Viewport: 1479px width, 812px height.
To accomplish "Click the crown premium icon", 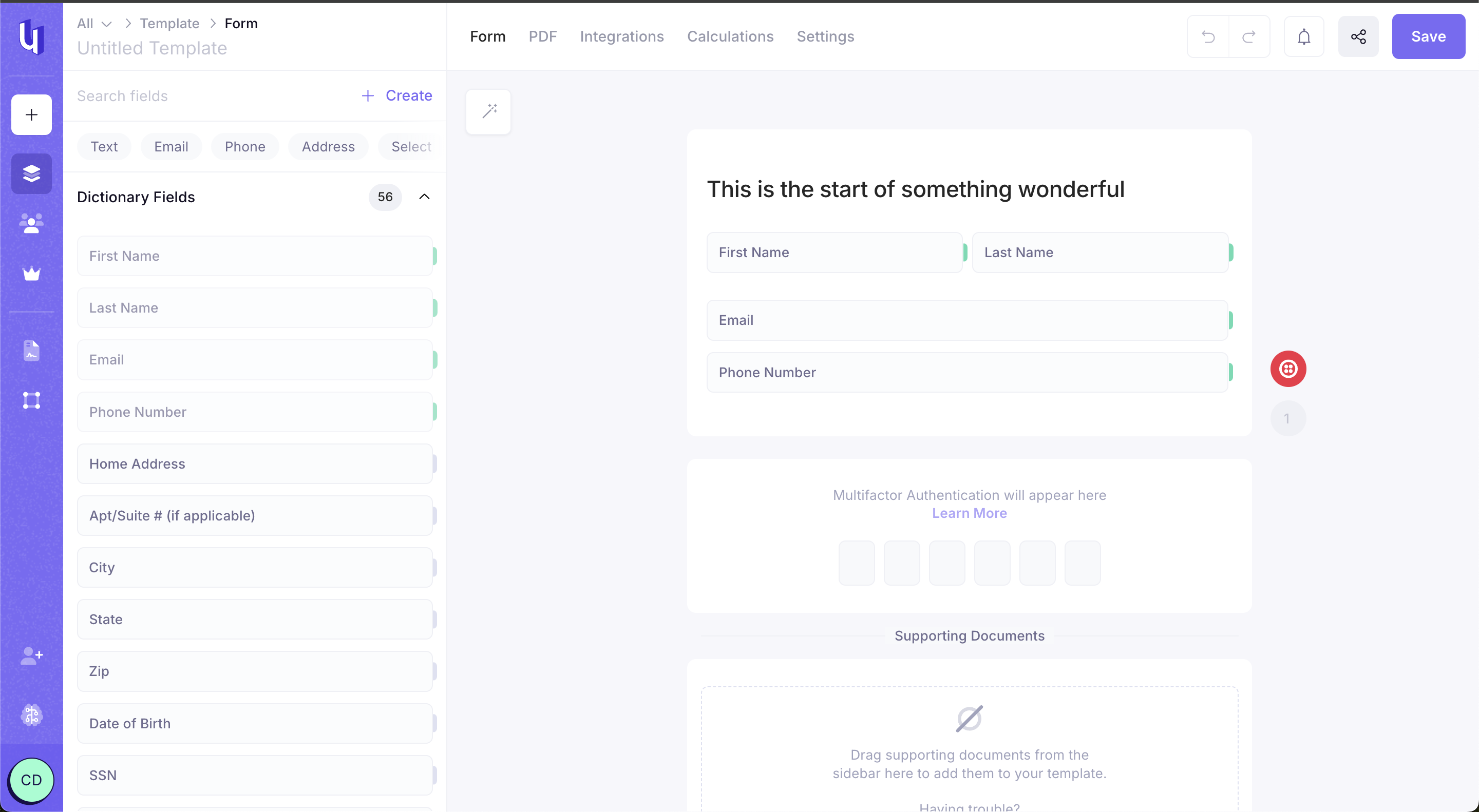I will (31, 273).
